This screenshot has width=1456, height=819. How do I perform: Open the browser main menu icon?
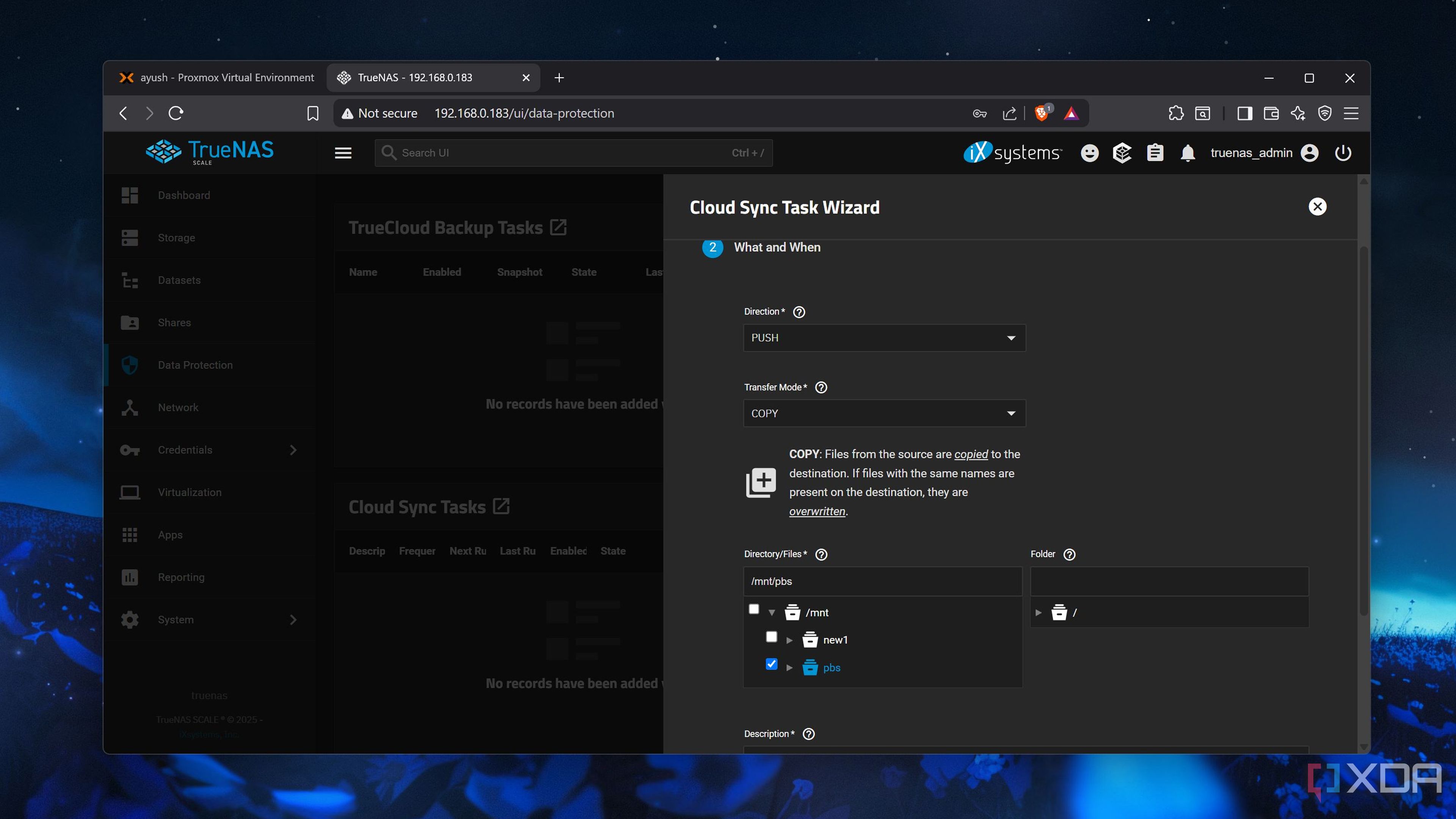[x=1351, y=113]
